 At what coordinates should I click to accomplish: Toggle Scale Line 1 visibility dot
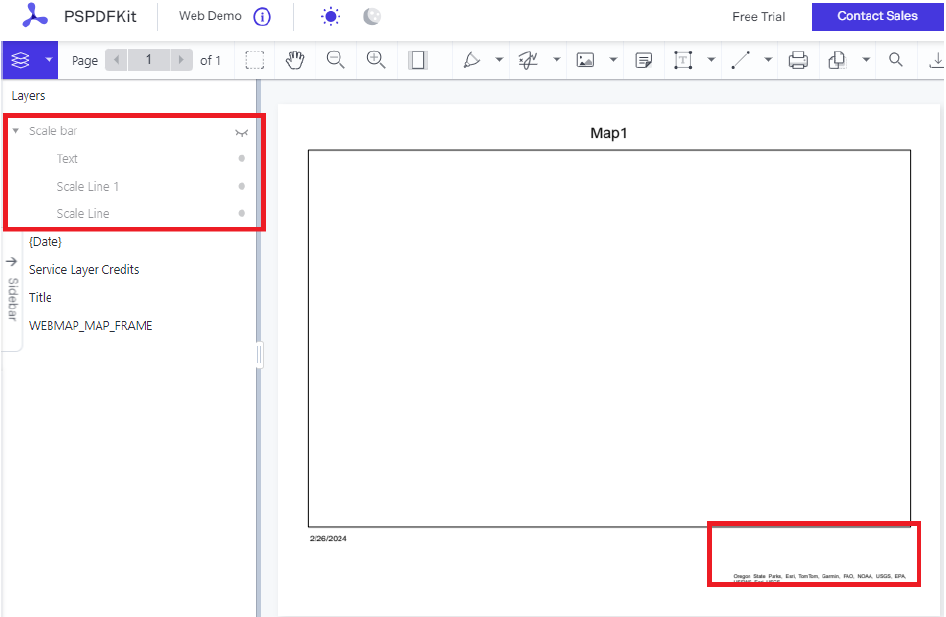[x=241, y=186]
